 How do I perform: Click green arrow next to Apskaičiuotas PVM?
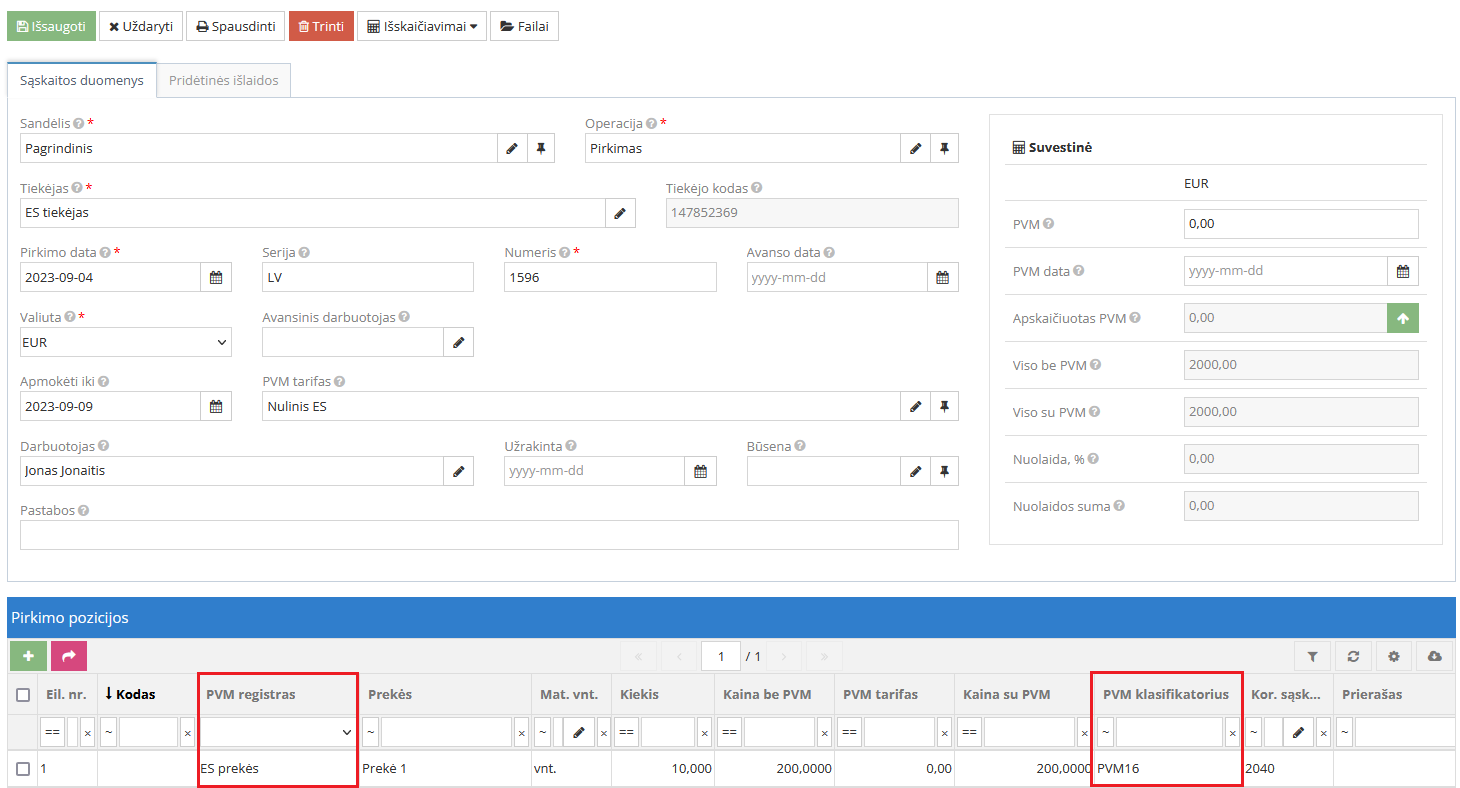(x=1402, y=318)
